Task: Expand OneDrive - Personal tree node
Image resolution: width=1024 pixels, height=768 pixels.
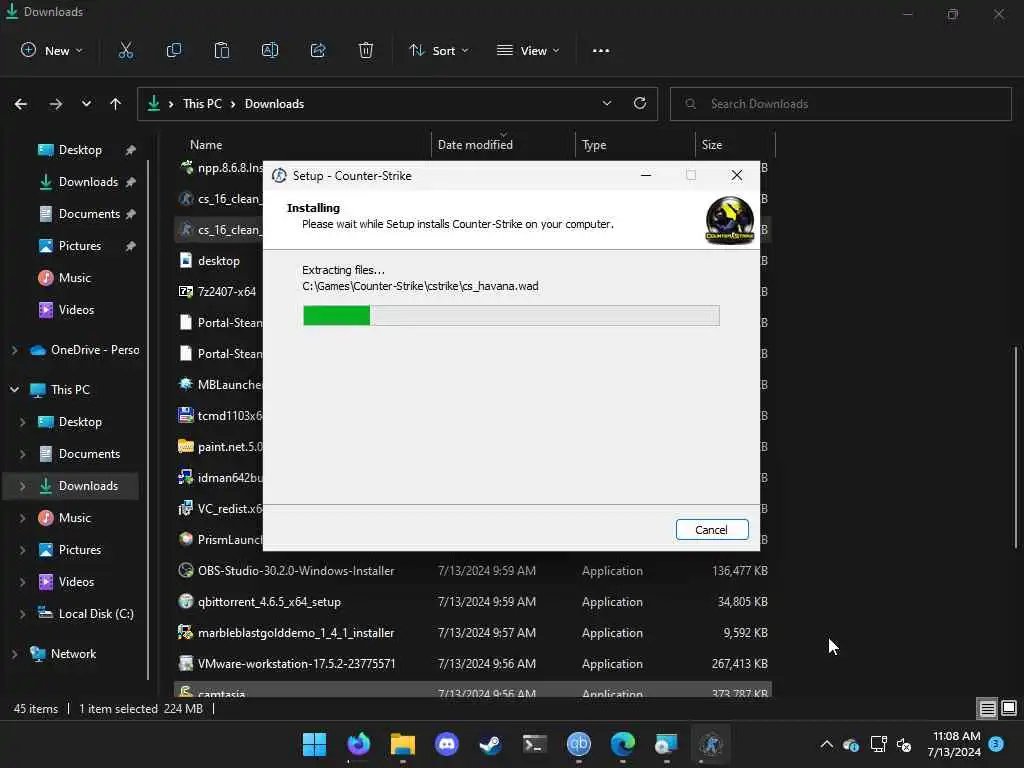Action: (x=14, y=350)
